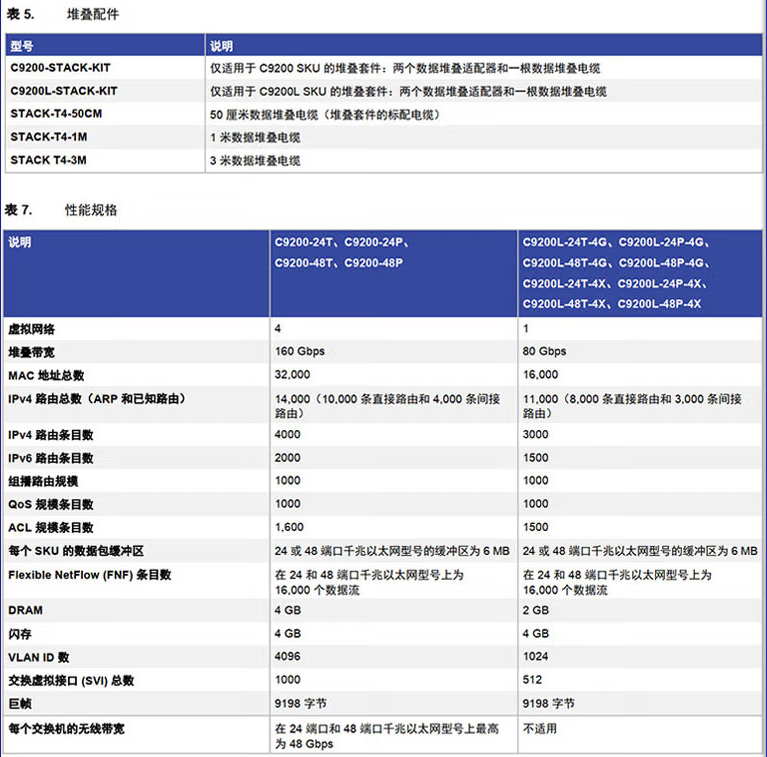
Task: Click the 'IPv6 路由条目数' row label
Action: (50, 458)
